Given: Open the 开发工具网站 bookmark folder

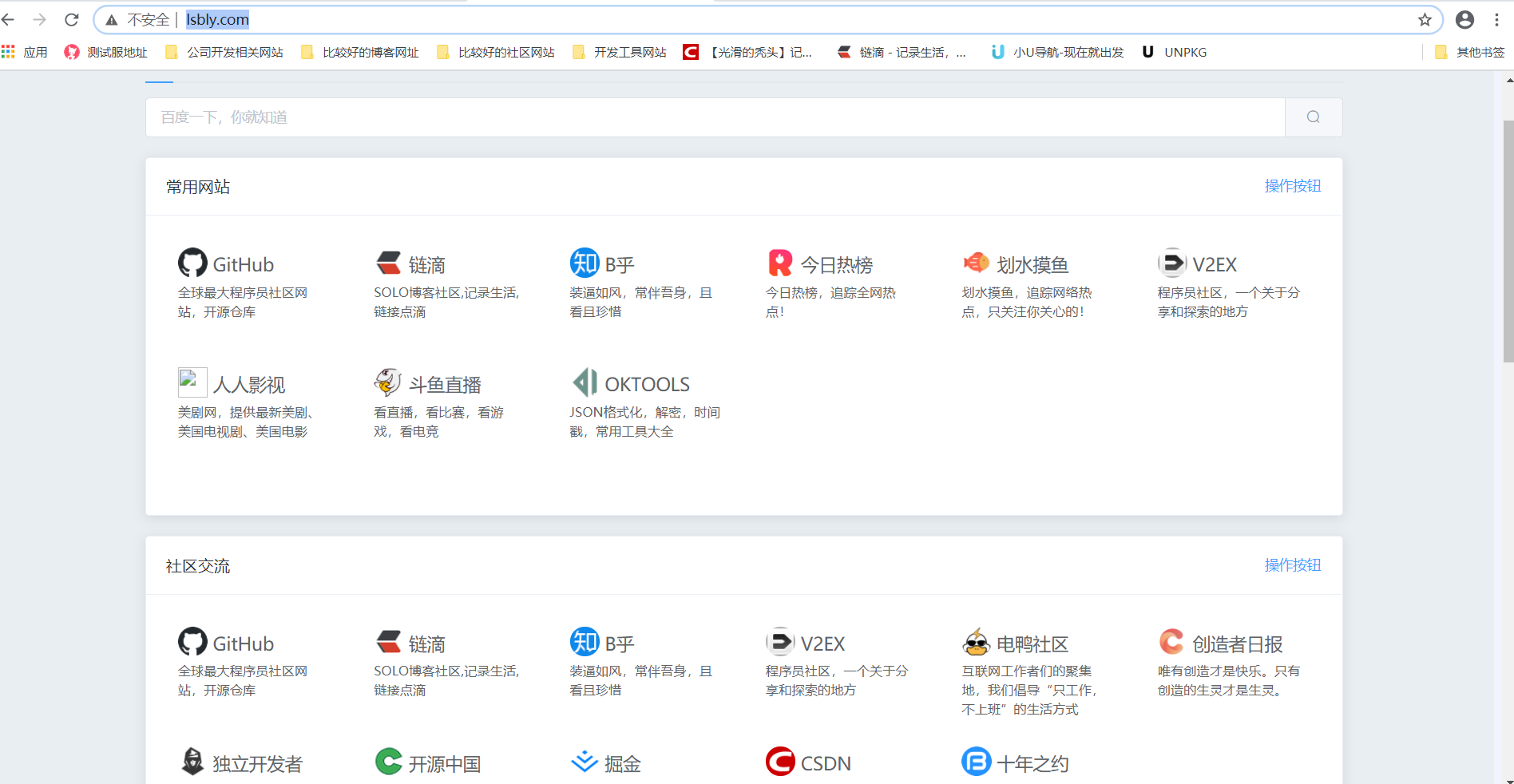Looking at the screenshot, I should click(x=620, y=52).
